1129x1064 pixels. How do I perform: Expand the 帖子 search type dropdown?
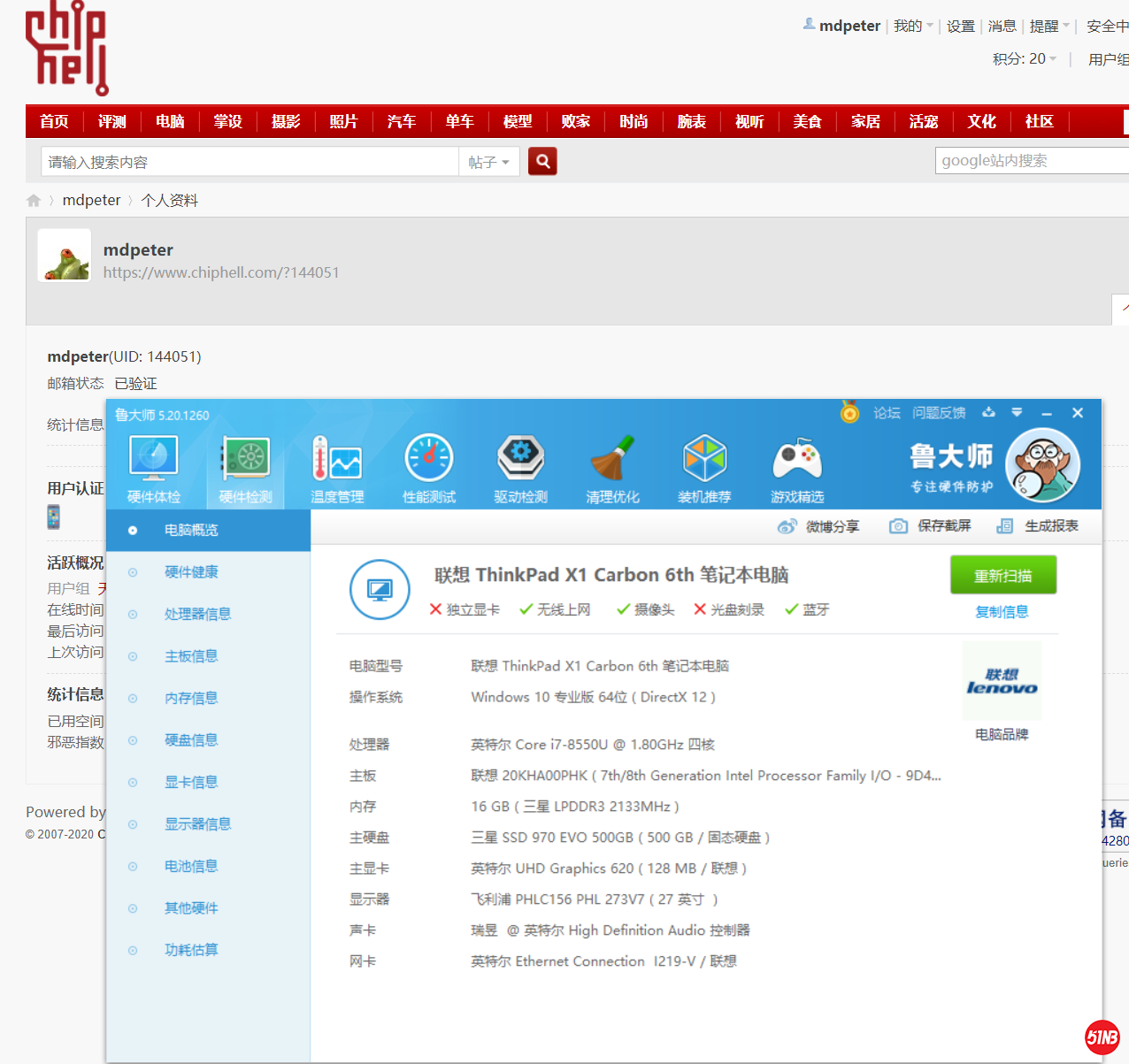pos(489,162)
